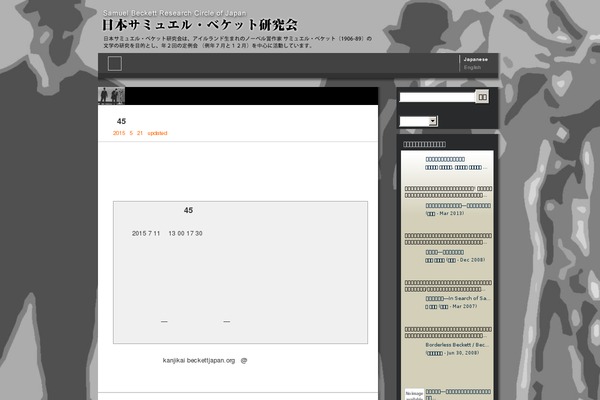The image size is (600, 400).
Task: Click the '2015 7 11 13 00 17 30' schedule text
Action: [167, 233]
